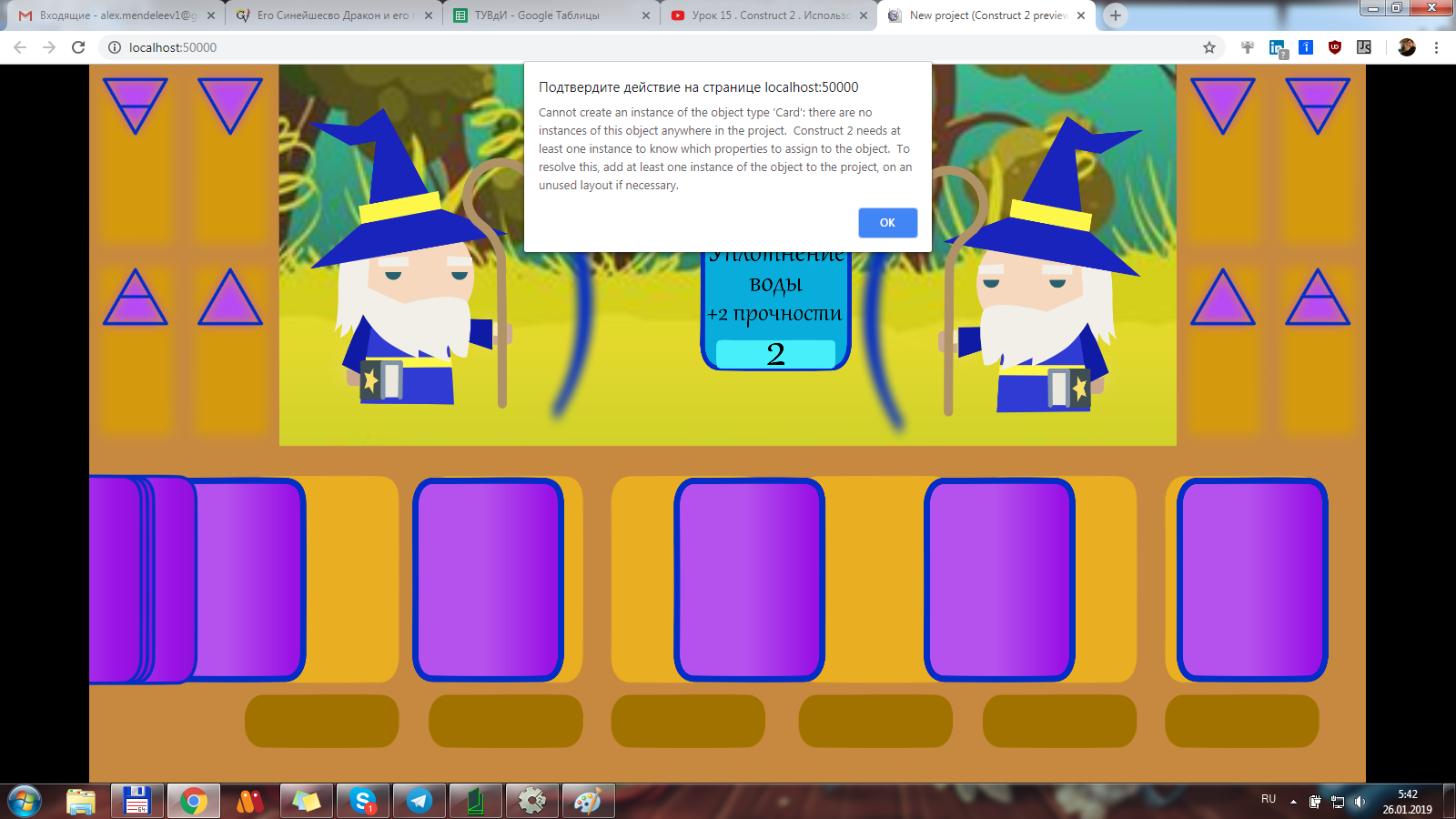Switch to the Gmail Входящие tab

[109, 15]
